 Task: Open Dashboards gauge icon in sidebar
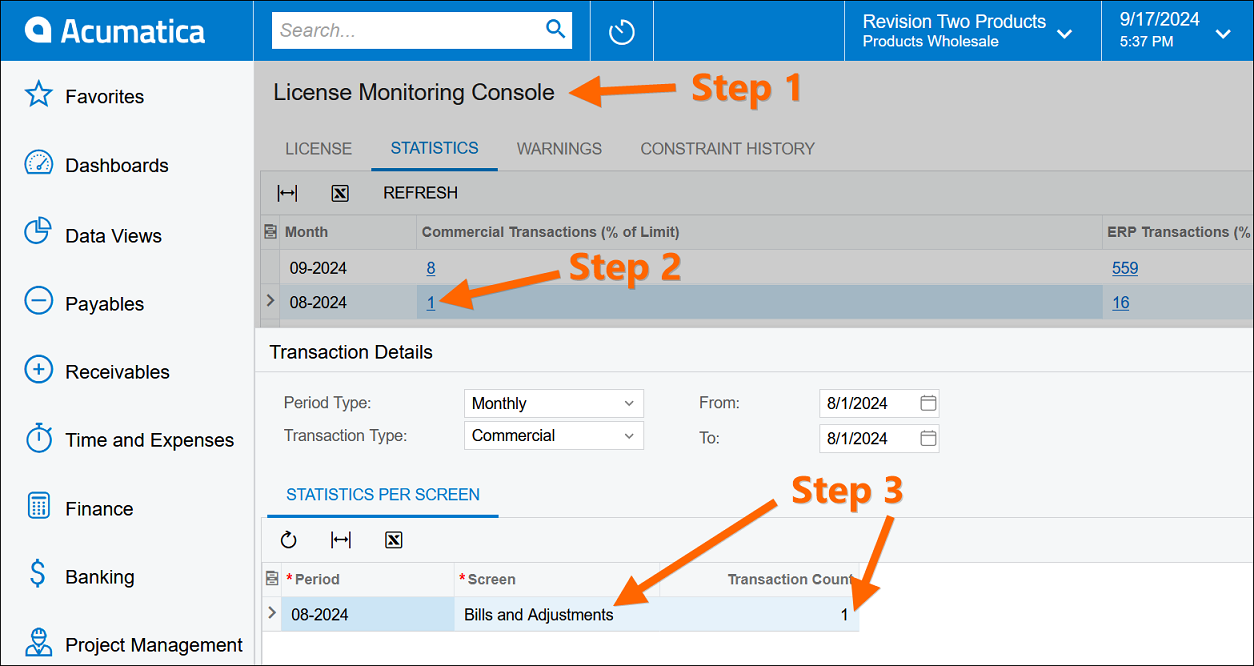(x=38, y=164)
